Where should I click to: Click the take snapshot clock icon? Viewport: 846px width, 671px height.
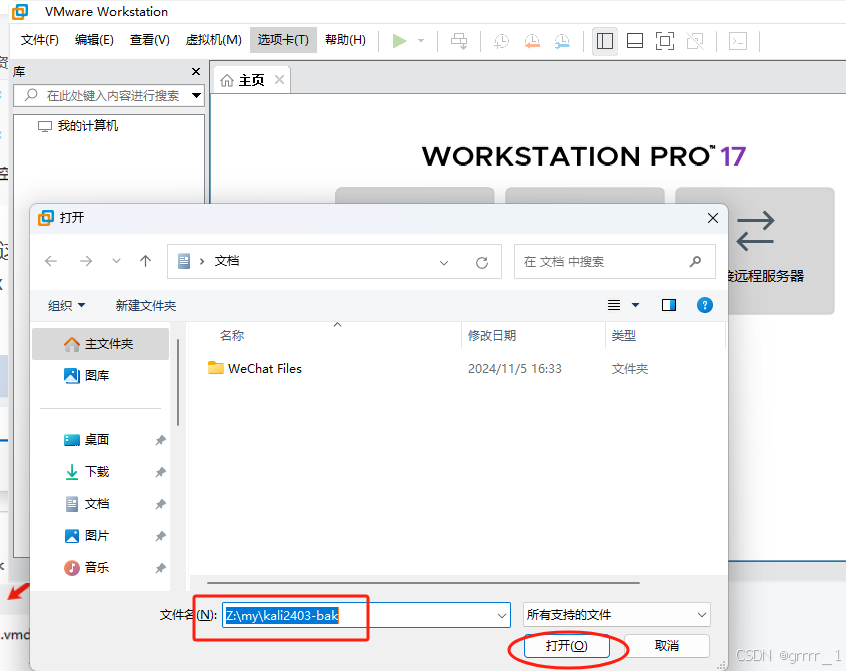tap(501, 41)
